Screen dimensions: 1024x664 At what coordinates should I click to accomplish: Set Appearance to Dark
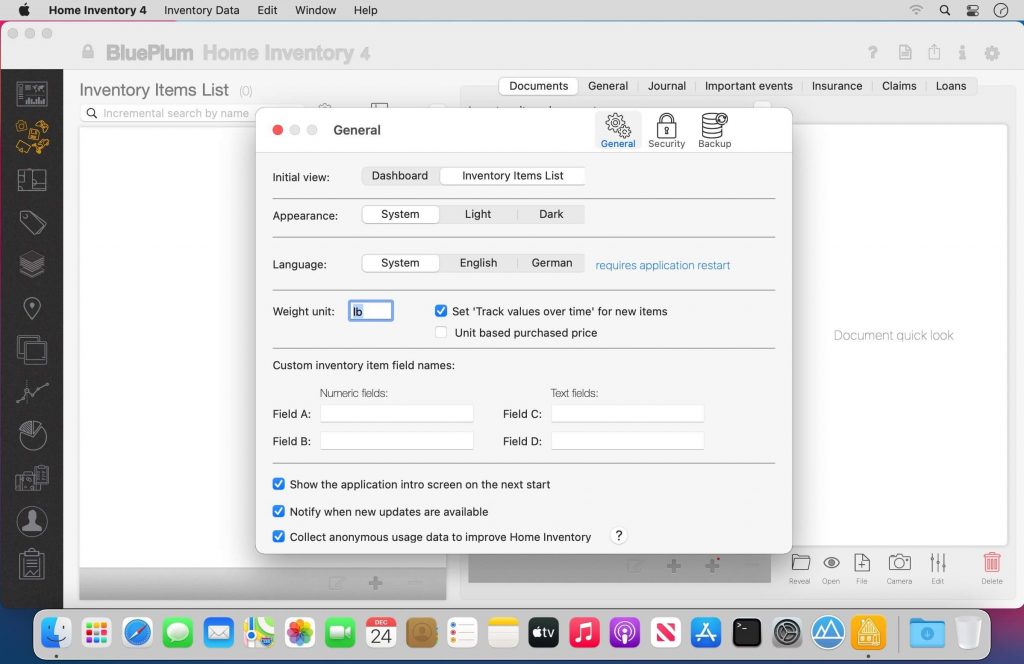click(551, 214)
